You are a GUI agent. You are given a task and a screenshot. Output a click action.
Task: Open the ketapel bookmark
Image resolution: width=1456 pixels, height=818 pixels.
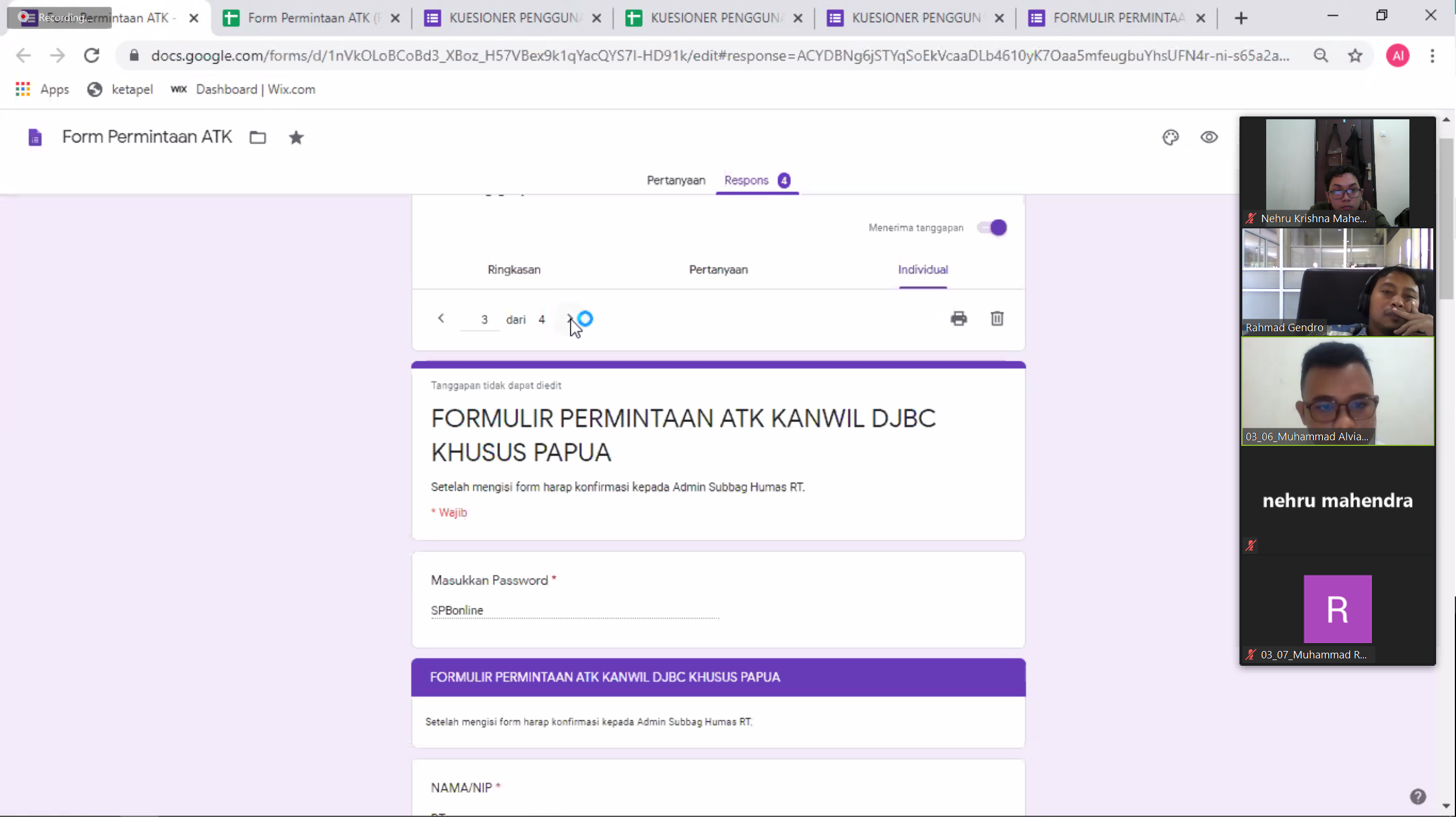(132, 89)
